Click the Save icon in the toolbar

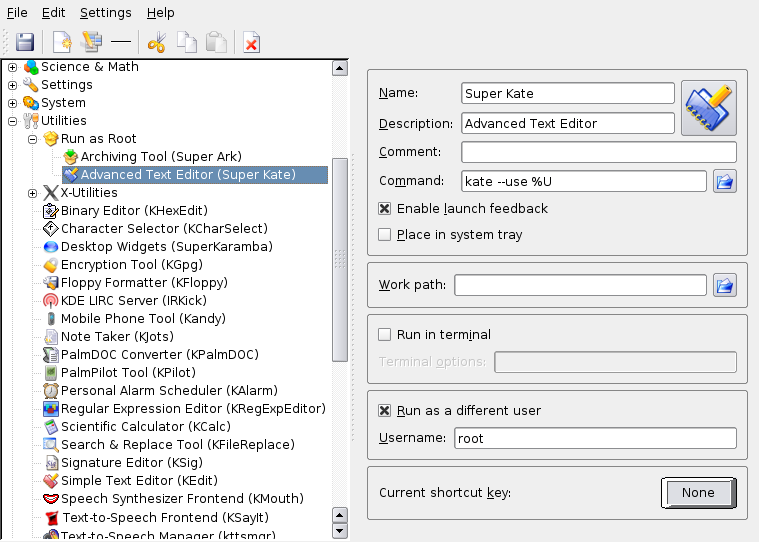pos(25,42)
